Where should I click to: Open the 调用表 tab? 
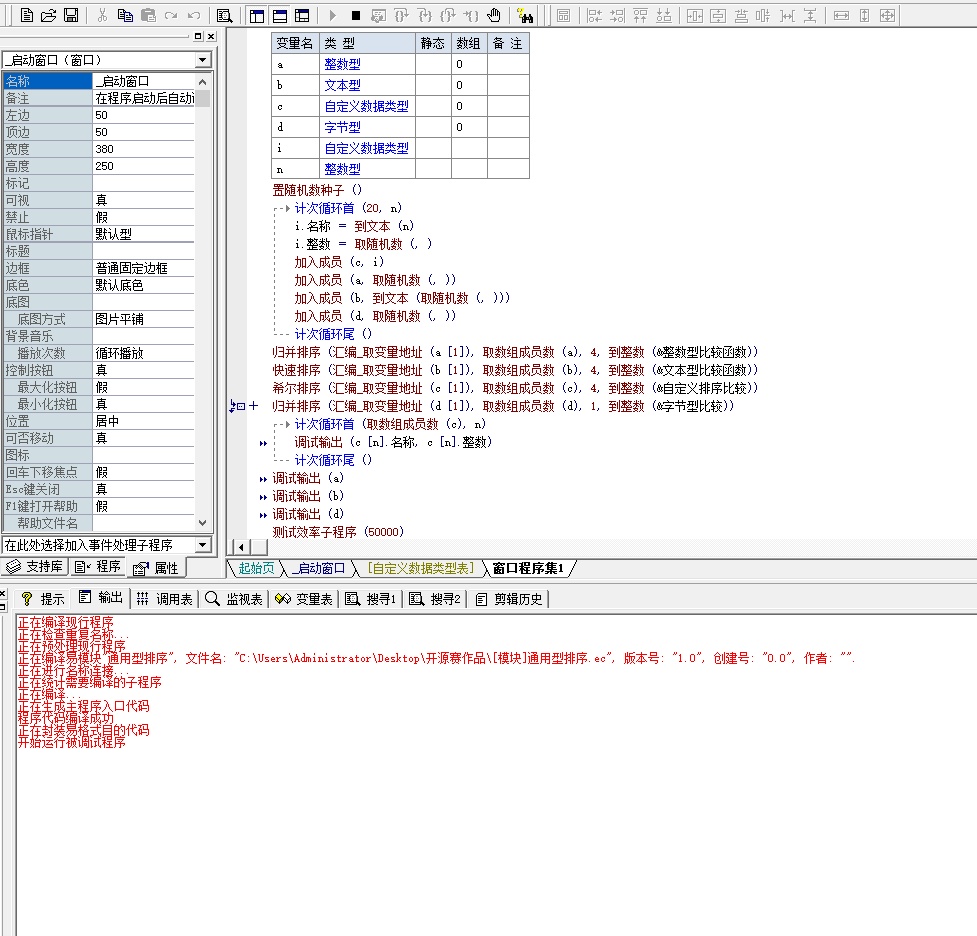(164, 599)
